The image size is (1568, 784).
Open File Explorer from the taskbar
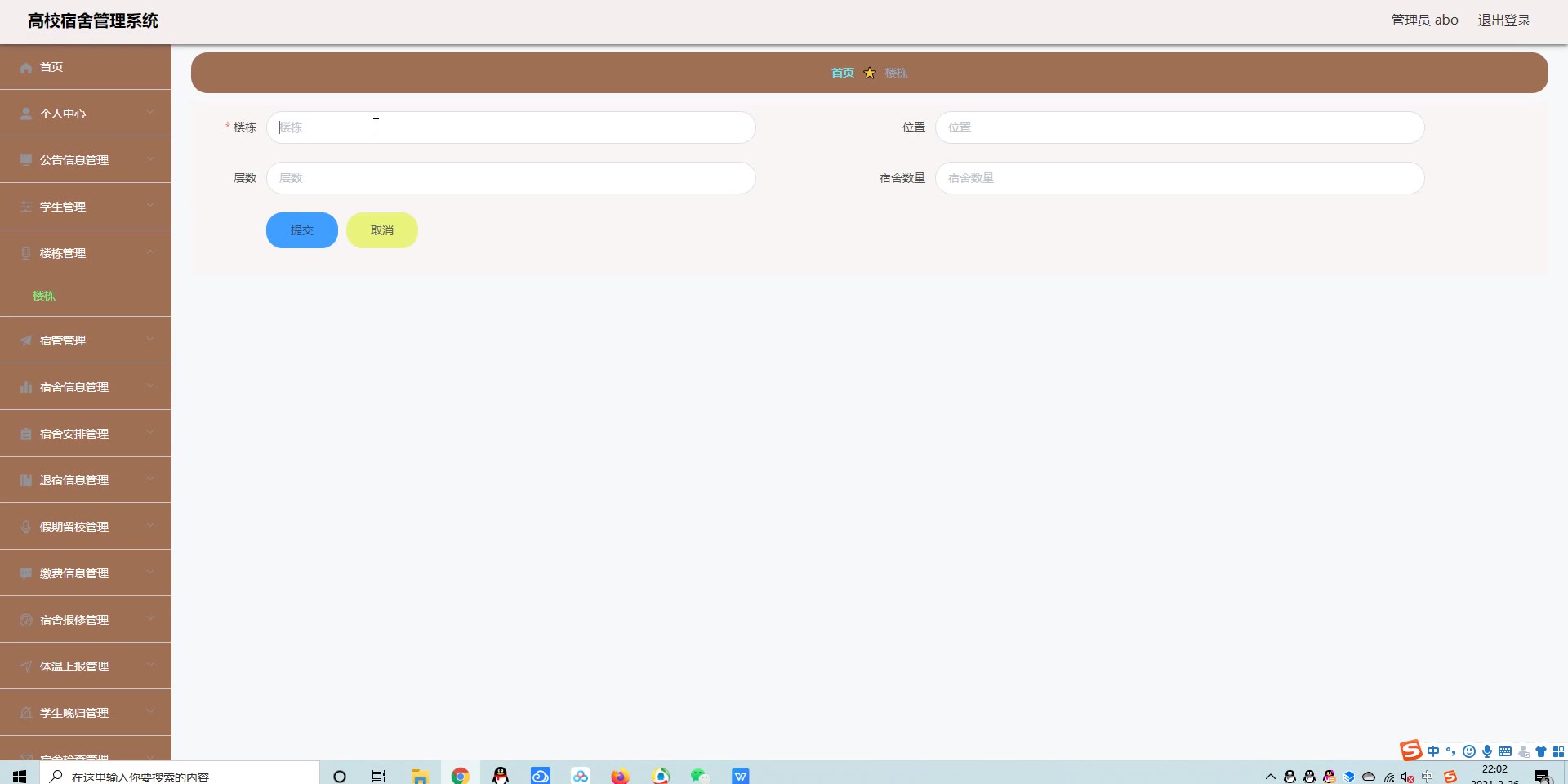coord(421,776)
